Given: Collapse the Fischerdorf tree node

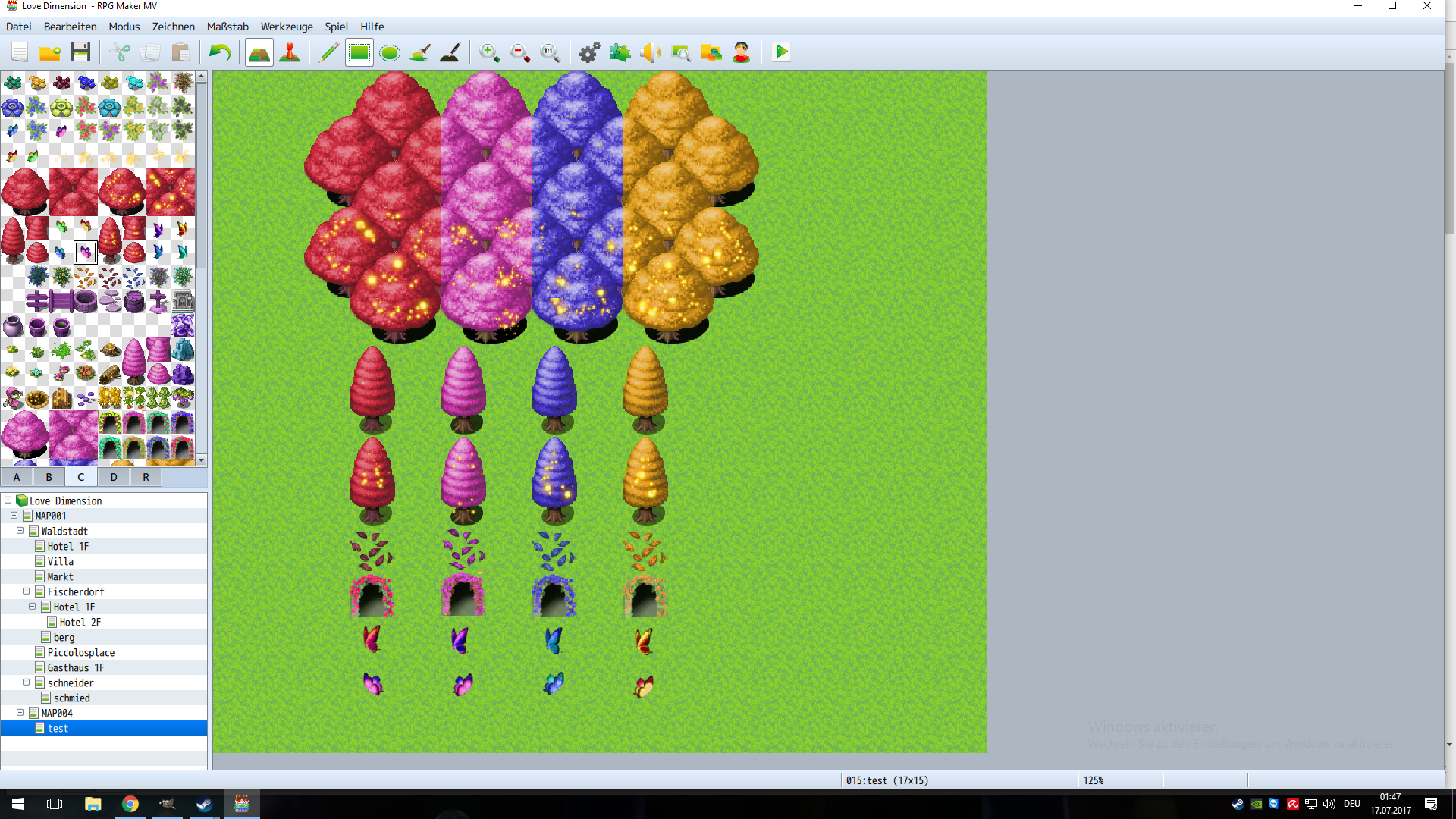Looking at the screenshot, I should tap(27, 591).
